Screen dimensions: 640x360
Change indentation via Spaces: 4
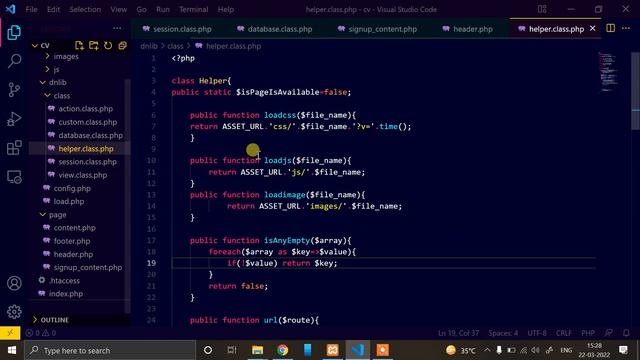(x=503, y=333)
